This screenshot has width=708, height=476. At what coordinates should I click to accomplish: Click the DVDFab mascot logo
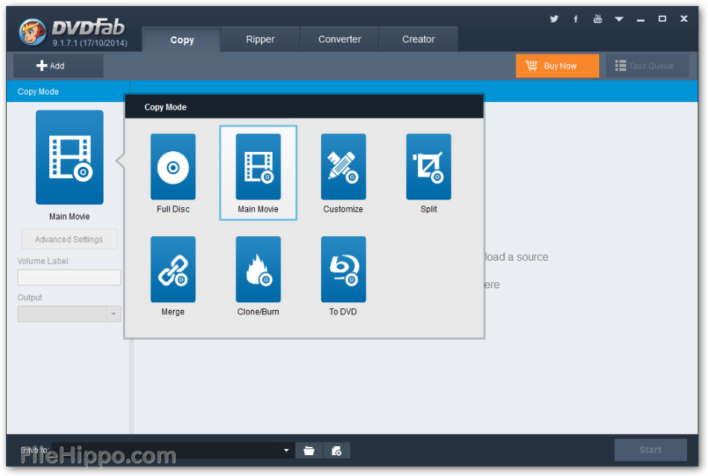coord(32,32)
